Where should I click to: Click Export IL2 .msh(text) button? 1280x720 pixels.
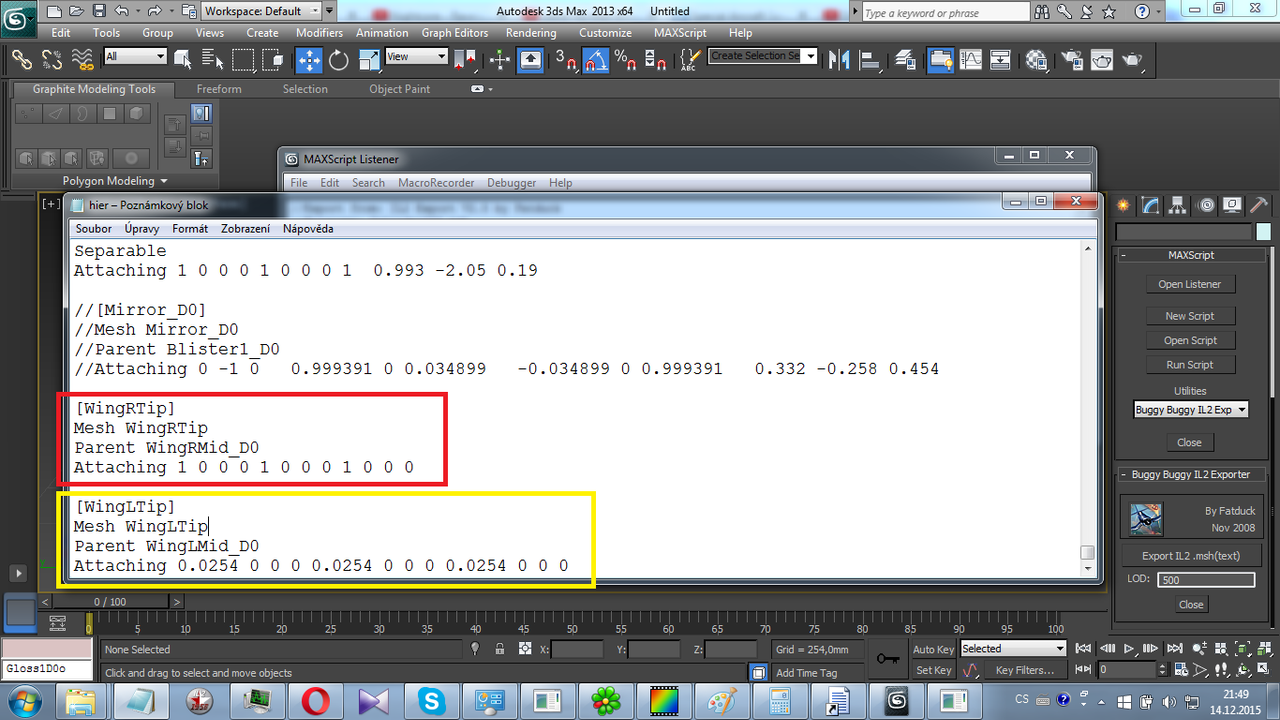pyautogui.click(x=1190, y=556)
